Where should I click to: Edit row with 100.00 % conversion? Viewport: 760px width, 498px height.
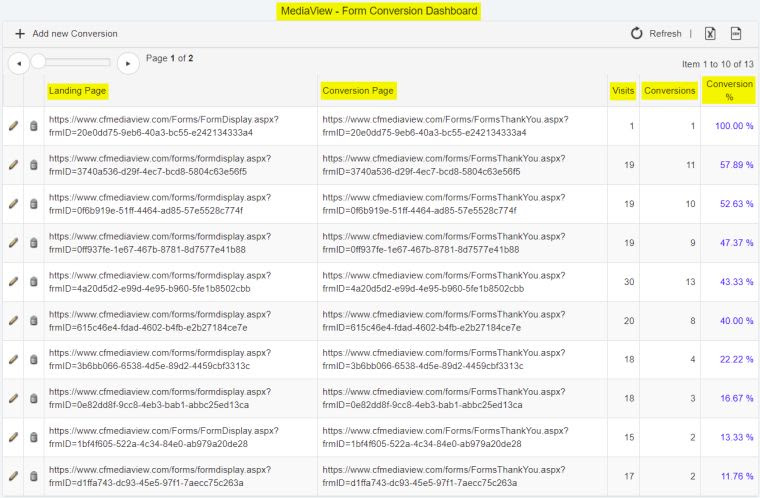click(x=14, y=126)
